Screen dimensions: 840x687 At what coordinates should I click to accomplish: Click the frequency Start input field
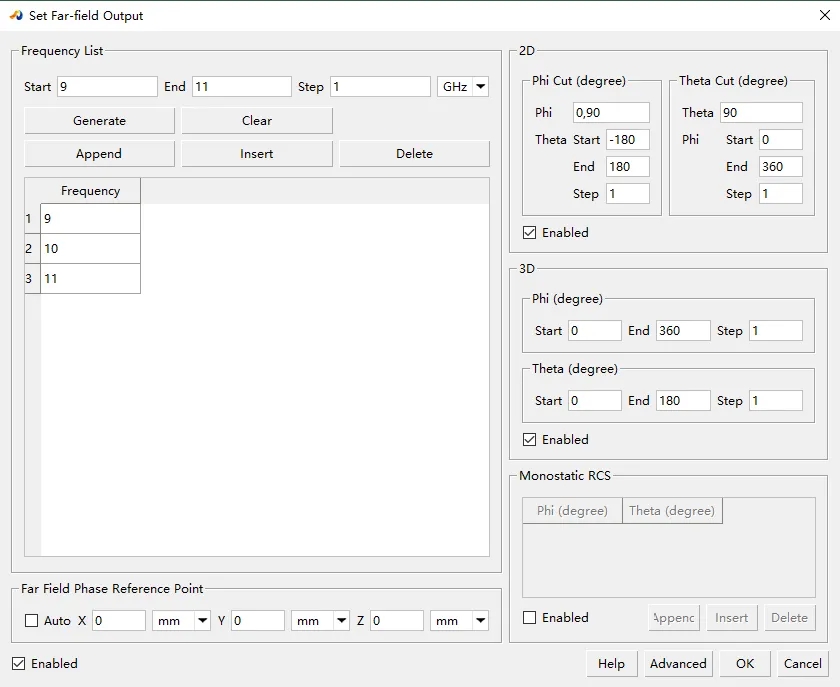[107, 87]
